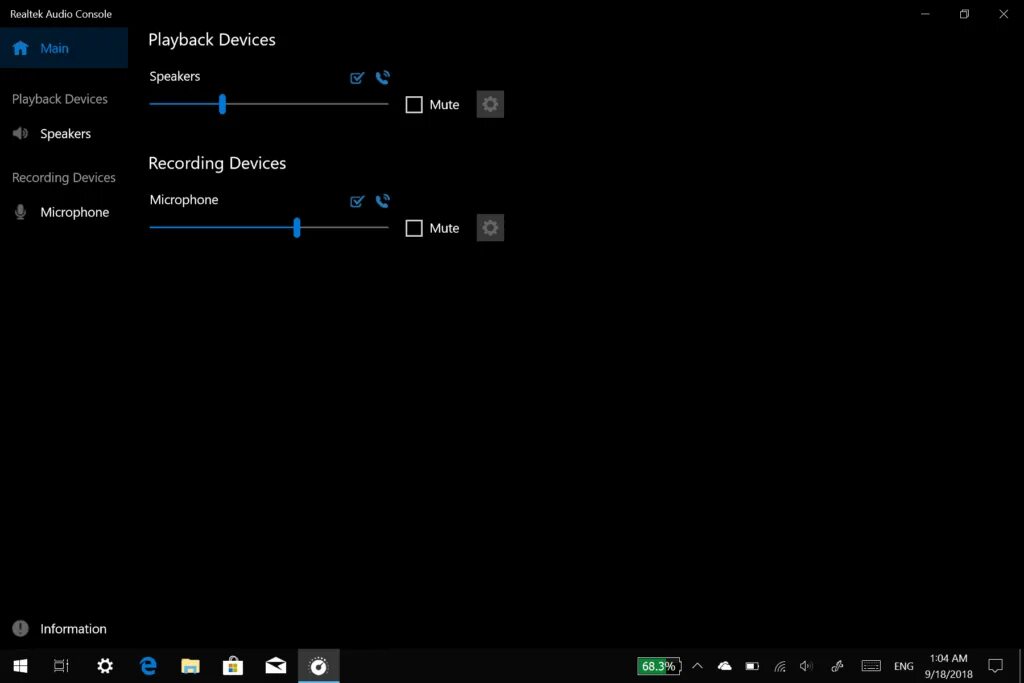The height and width of the screenshot is (683, 1024).
Task: Open Task View from the taskbar
Action: [x=61, y=666]
